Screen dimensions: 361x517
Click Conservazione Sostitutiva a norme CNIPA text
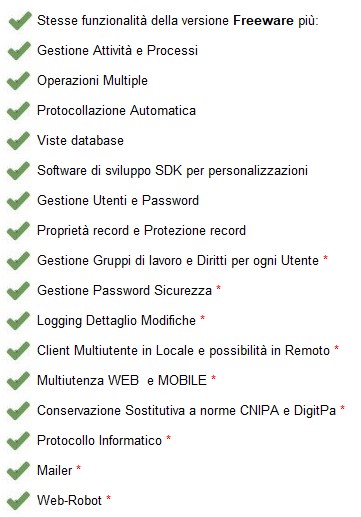coord(158,410)
